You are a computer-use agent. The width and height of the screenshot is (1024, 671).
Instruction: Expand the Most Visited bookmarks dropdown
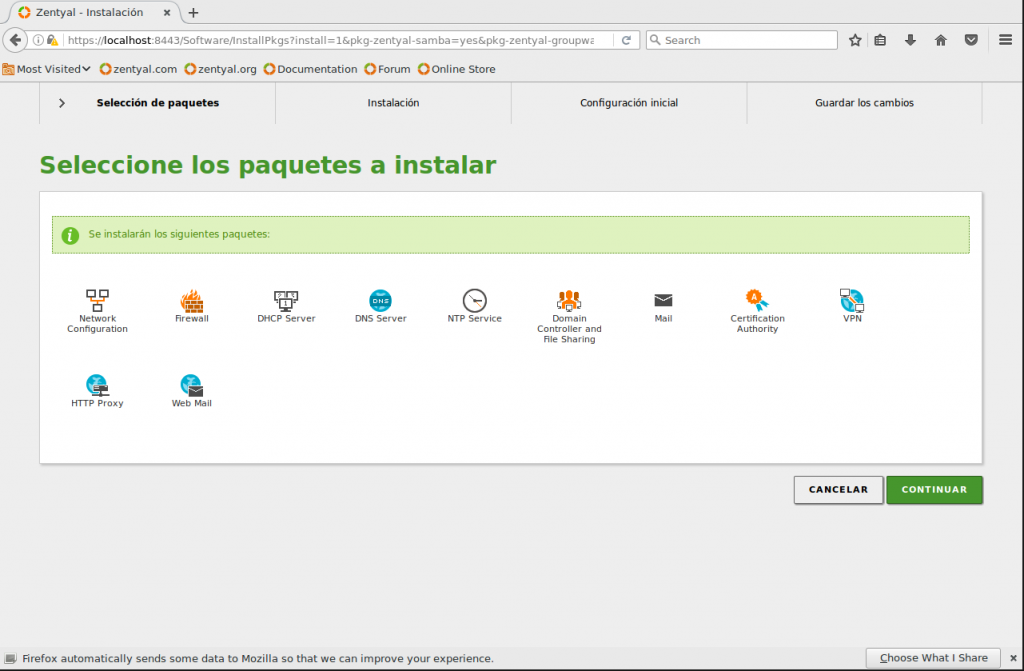click(x=47, y=69)
